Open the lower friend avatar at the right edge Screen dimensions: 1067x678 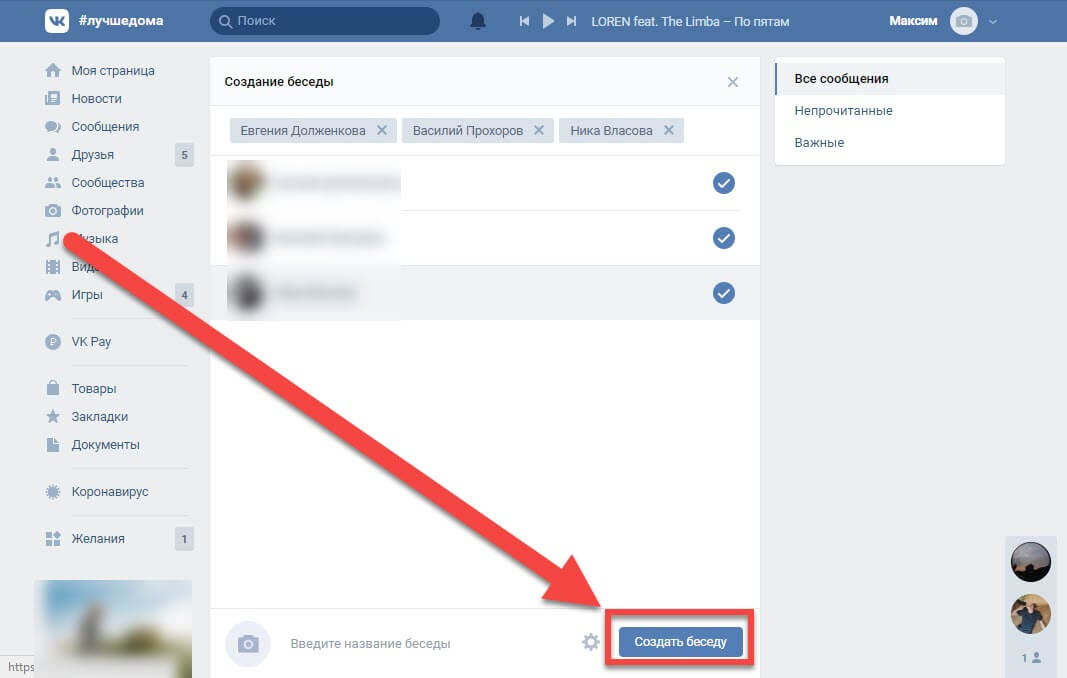pos(1030,614)
